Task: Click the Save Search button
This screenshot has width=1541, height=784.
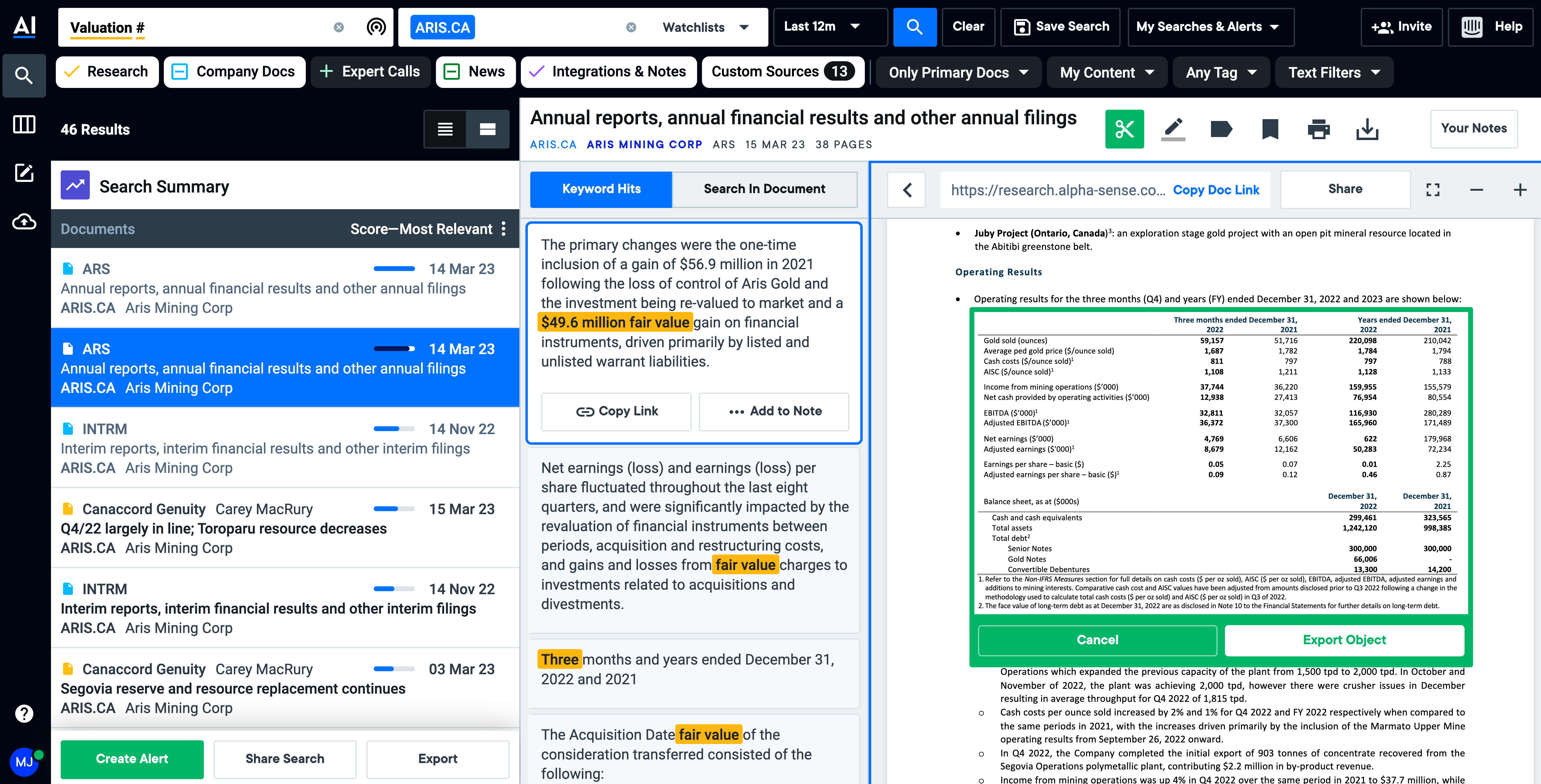Action: click(x=1060, y=27)
